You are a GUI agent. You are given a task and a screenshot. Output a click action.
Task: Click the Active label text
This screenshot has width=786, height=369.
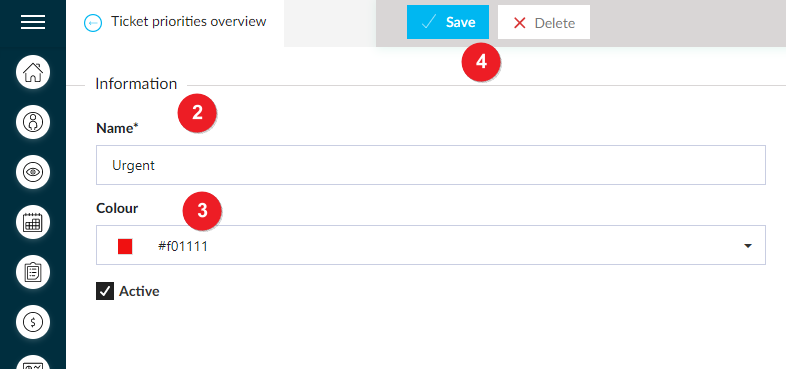pos(139,291)
